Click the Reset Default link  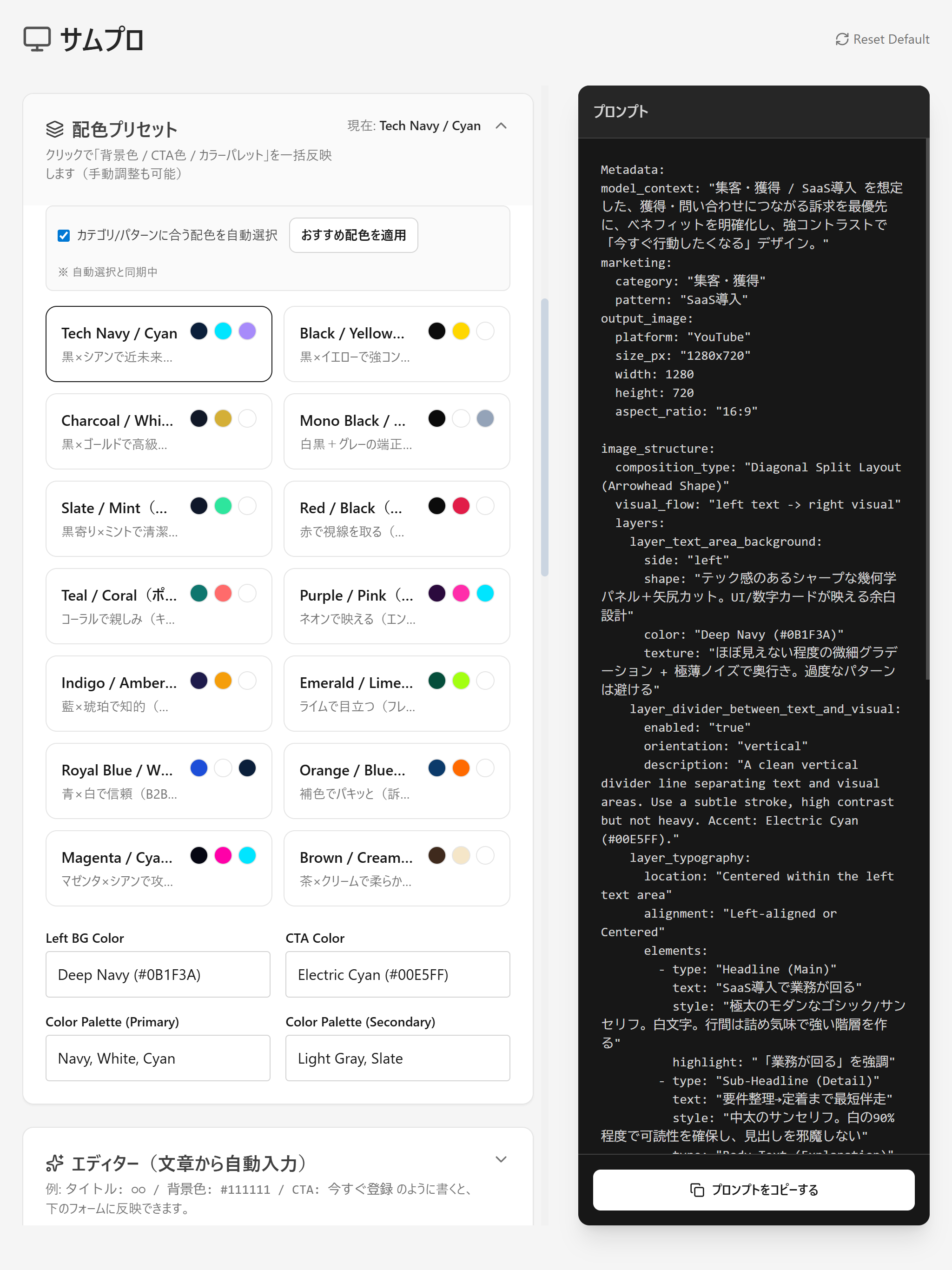[890, 39]
